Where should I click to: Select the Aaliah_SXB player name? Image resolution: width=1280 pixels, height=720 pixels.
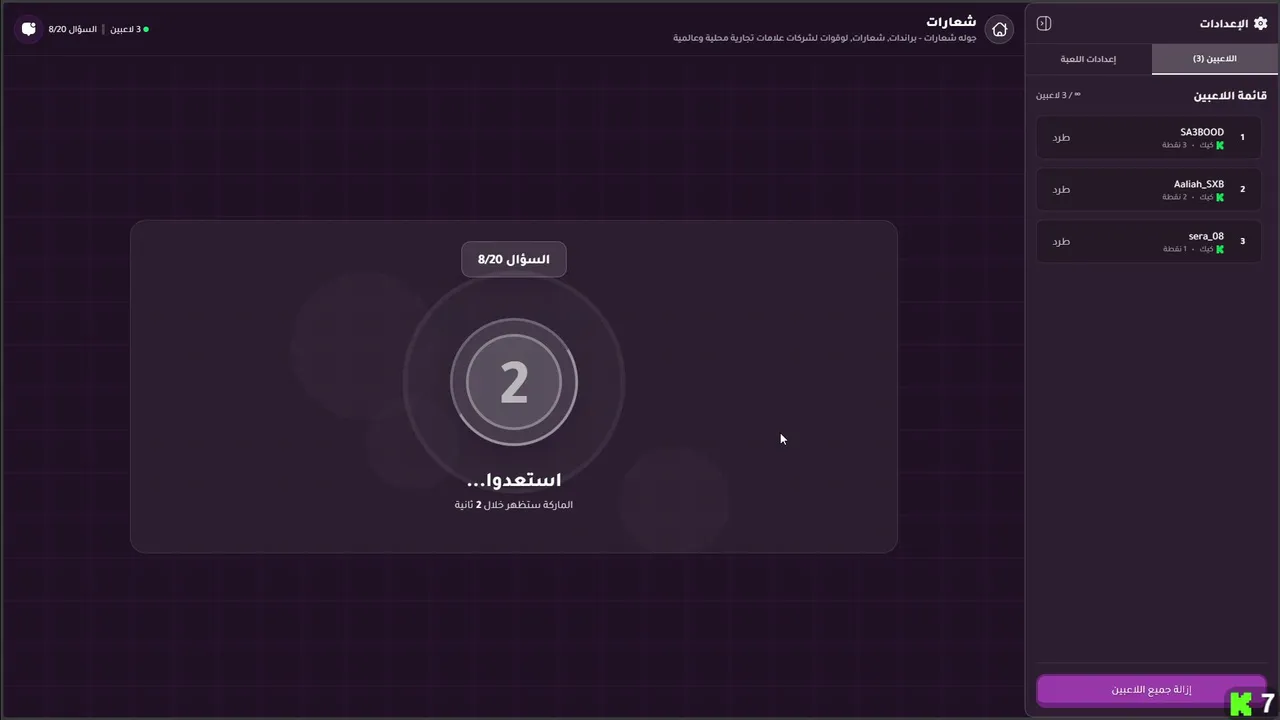1199,184
